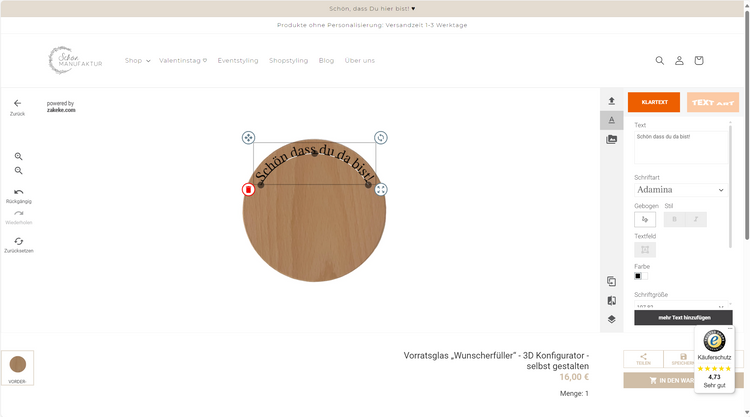Toggle the Gebogen curved text option
The width and height of the screenshot is (750, 417).
pyautogui.click(x=645, y=219)
